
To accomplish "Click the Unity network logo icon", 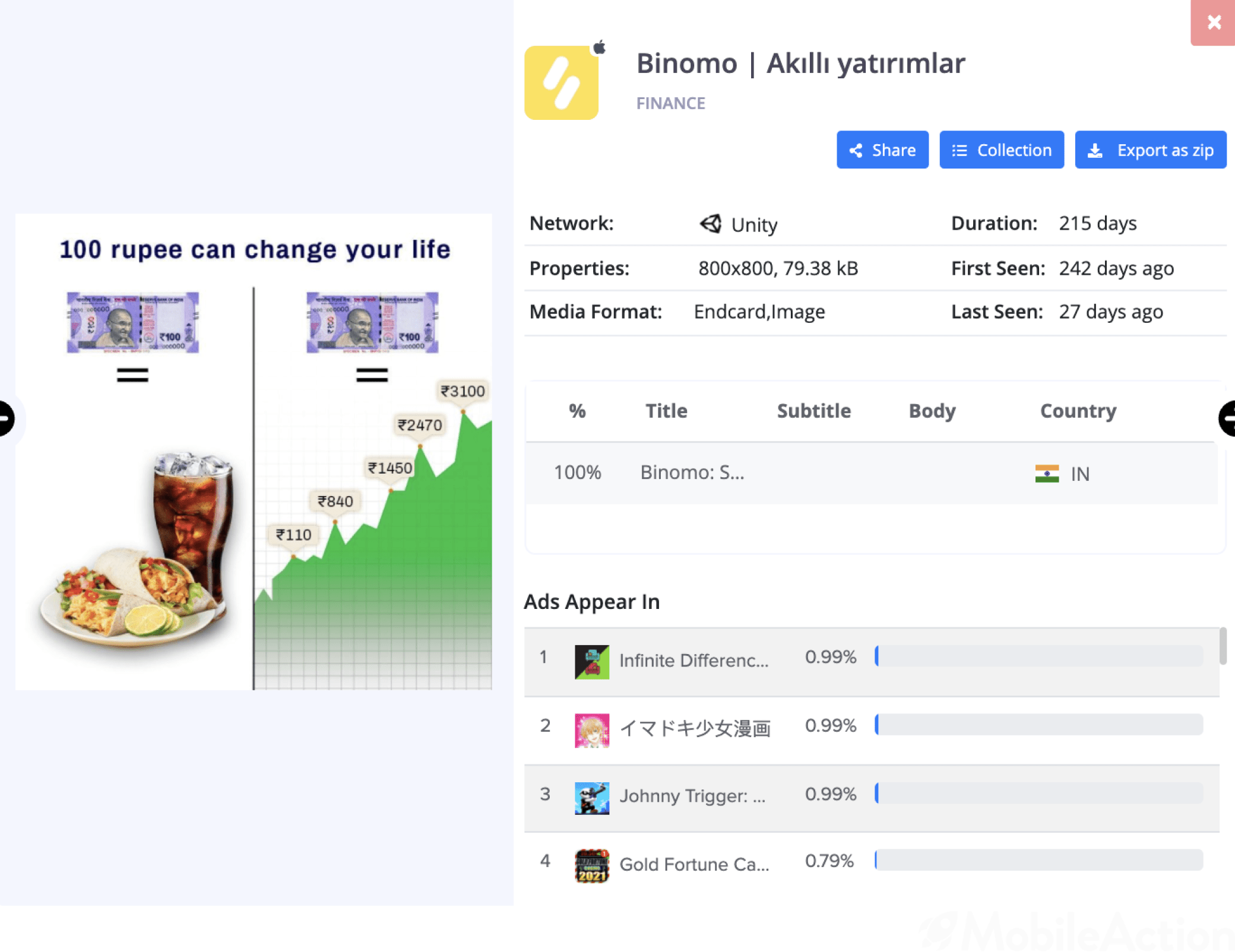I will (x=711, y=224).
